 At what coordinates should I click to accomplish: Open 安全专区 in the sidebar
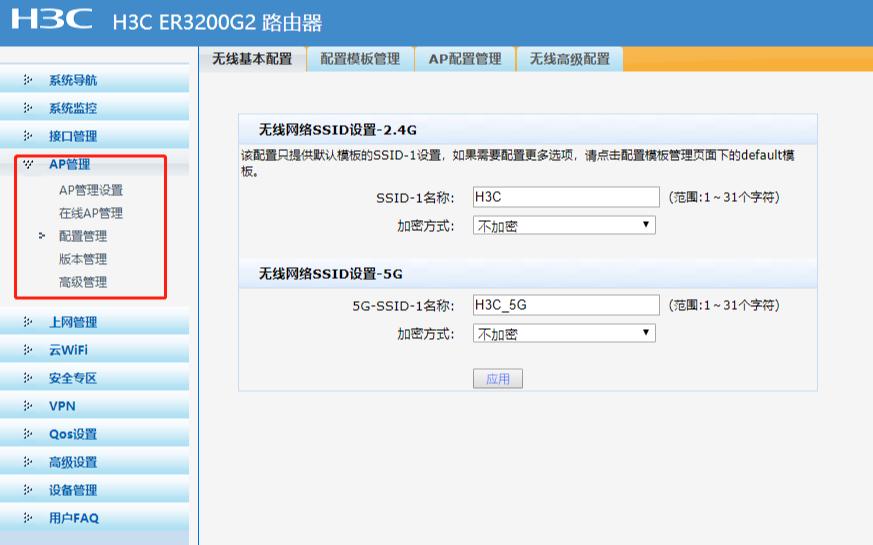(73, 378)
